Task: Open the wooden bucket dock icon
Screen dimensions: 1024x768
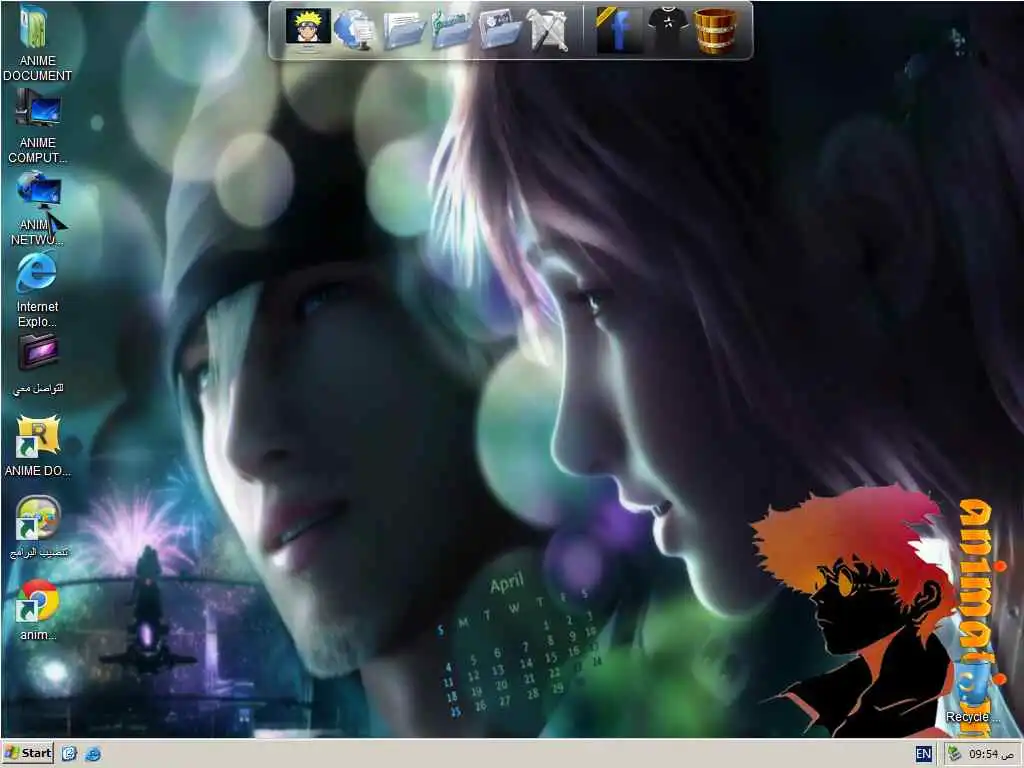Action: [x=715, y=30]
